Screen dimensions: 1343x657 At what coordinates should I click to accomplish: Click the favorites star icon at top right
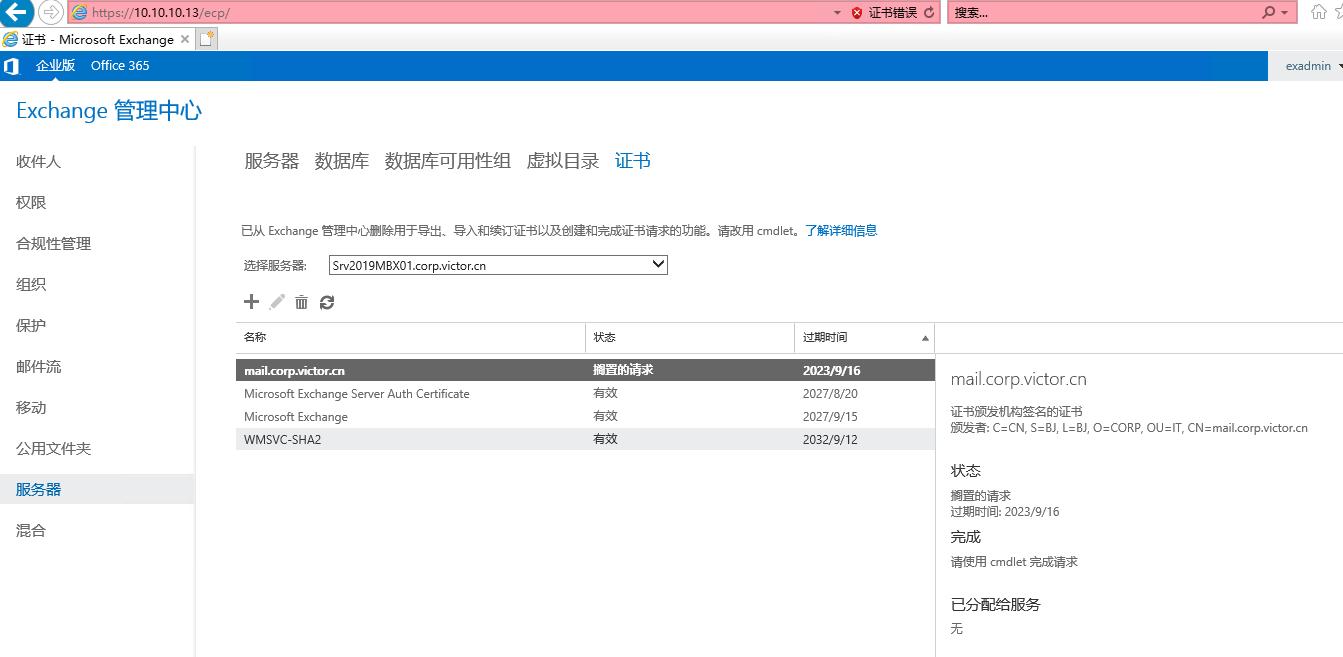coord(1338,12)
